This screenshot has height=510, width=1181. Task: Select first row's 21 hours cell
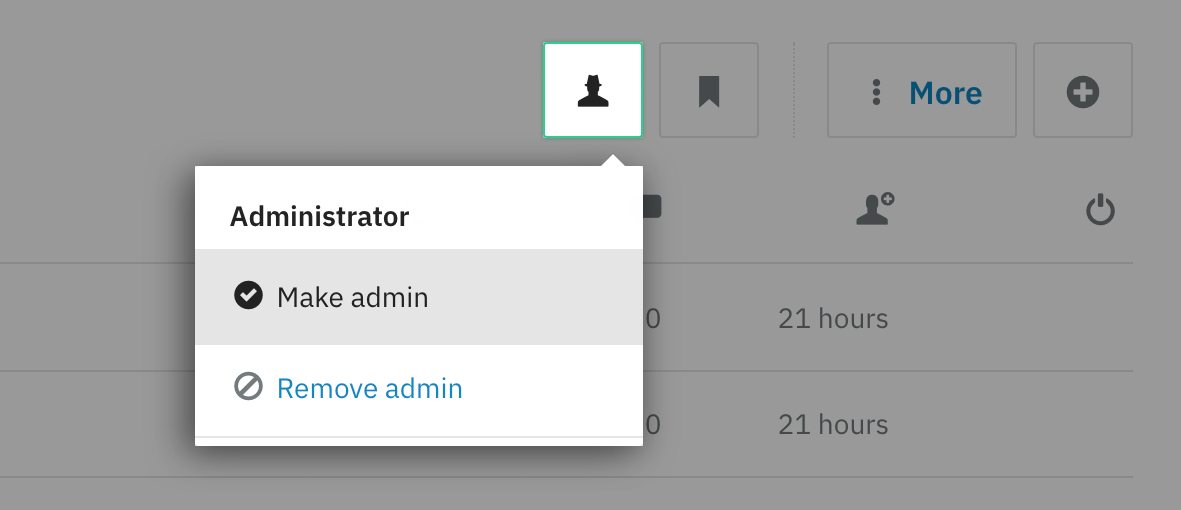pyautogui.click(x=833, y=319)
